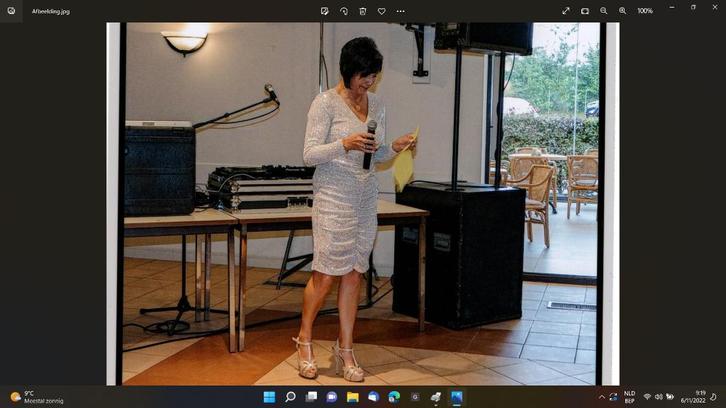Add photo to favorites with heart
This screenshot has height=408, width=726.
coord(381,11)
